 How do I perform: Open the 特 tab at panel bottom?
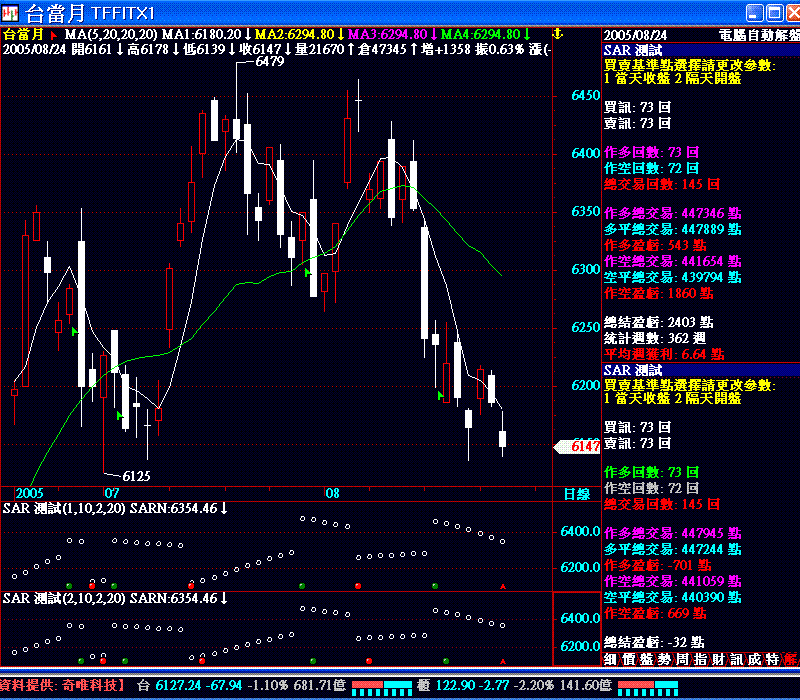pyautogui.click(x=772, y=659)
